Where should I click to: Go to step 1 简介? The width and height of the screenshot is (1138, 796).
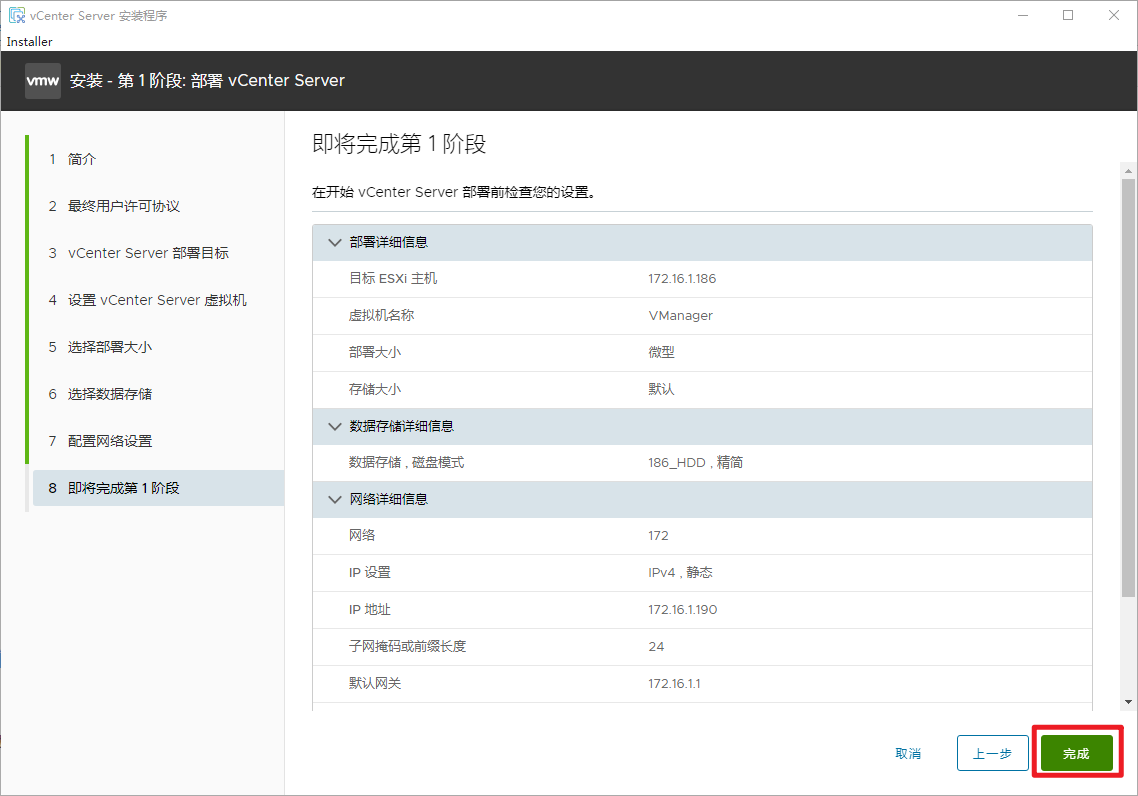82,159
